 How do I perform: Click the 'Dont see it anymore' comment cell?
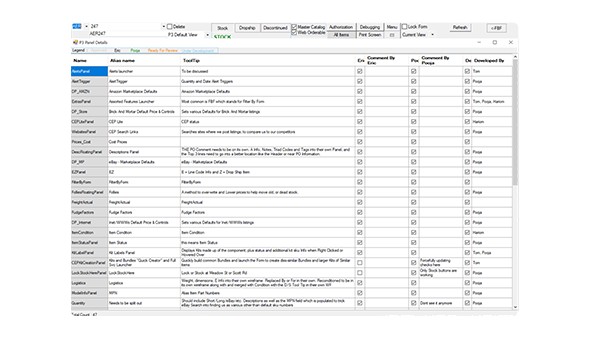(441, 303)
